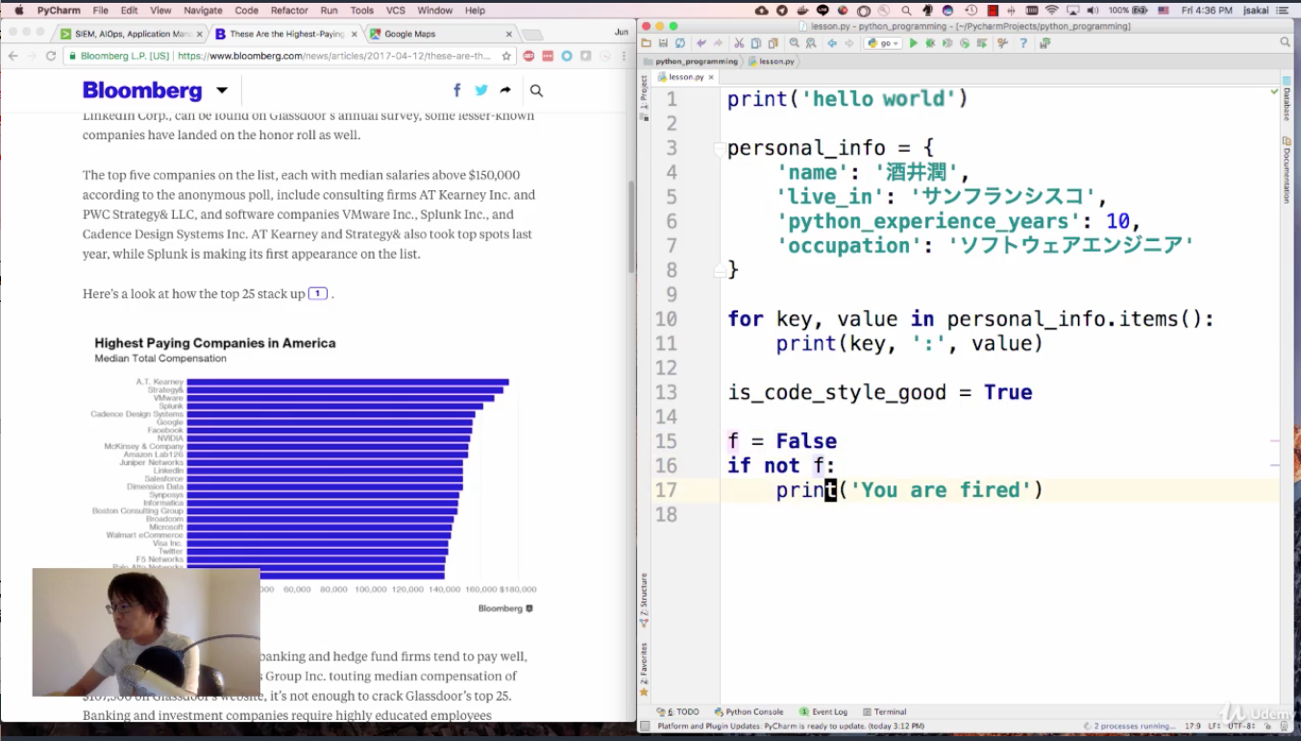Viewport: 1301px width, 741px height.
Task: Navigate back with blue arrow in PyCharm
Action: [x=831, y=43]
